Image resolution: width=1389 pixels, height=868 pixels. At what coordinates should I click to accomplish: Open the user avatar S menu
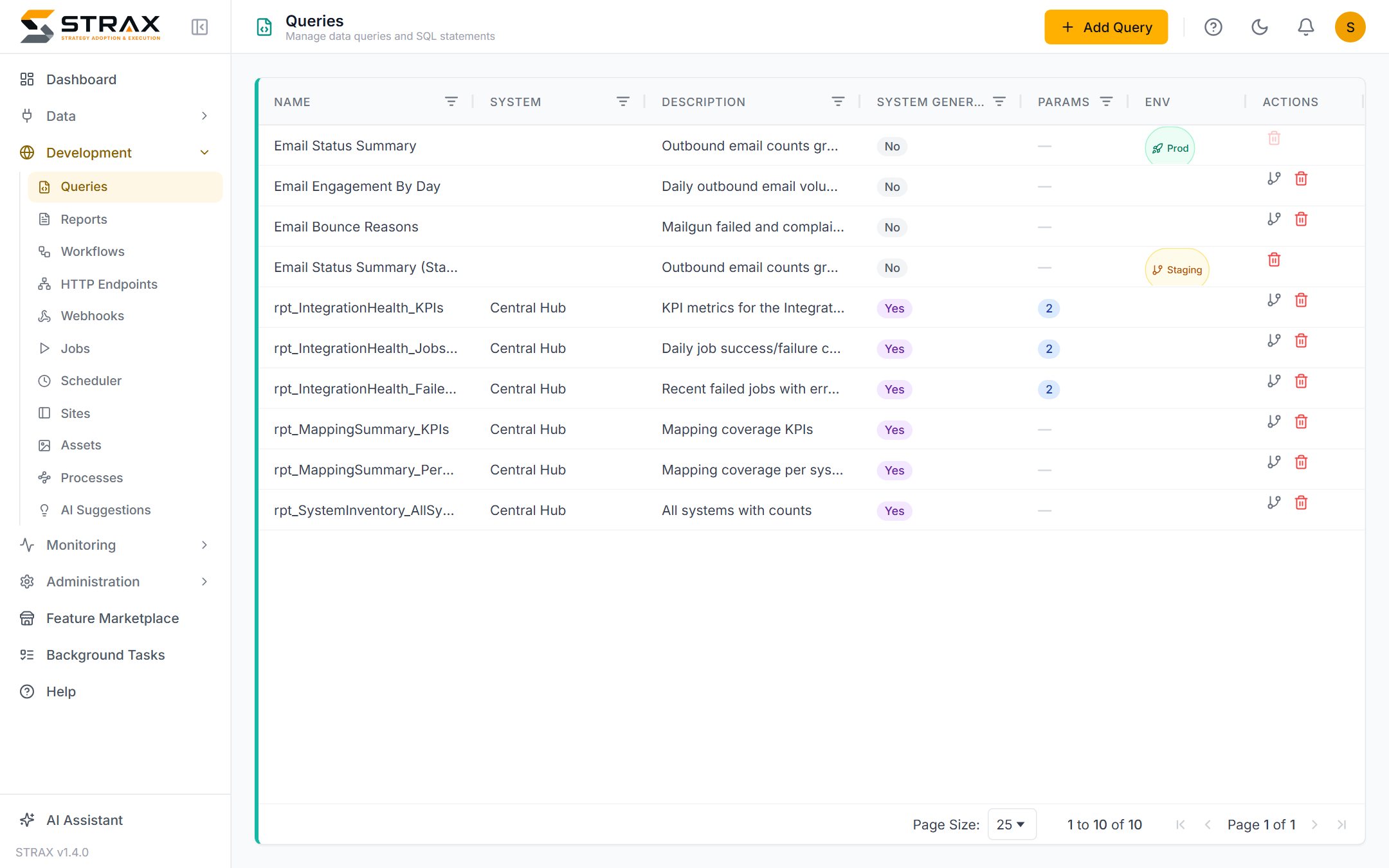(x=1350, y=27)
